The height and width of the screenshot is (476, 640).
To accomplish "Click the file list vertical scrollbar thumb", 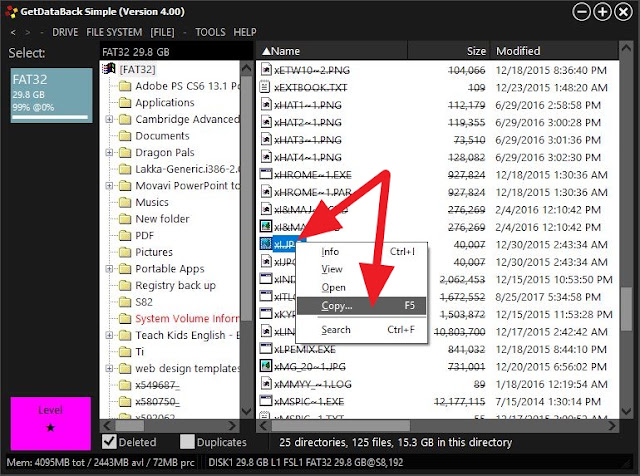I will point(626,309).
